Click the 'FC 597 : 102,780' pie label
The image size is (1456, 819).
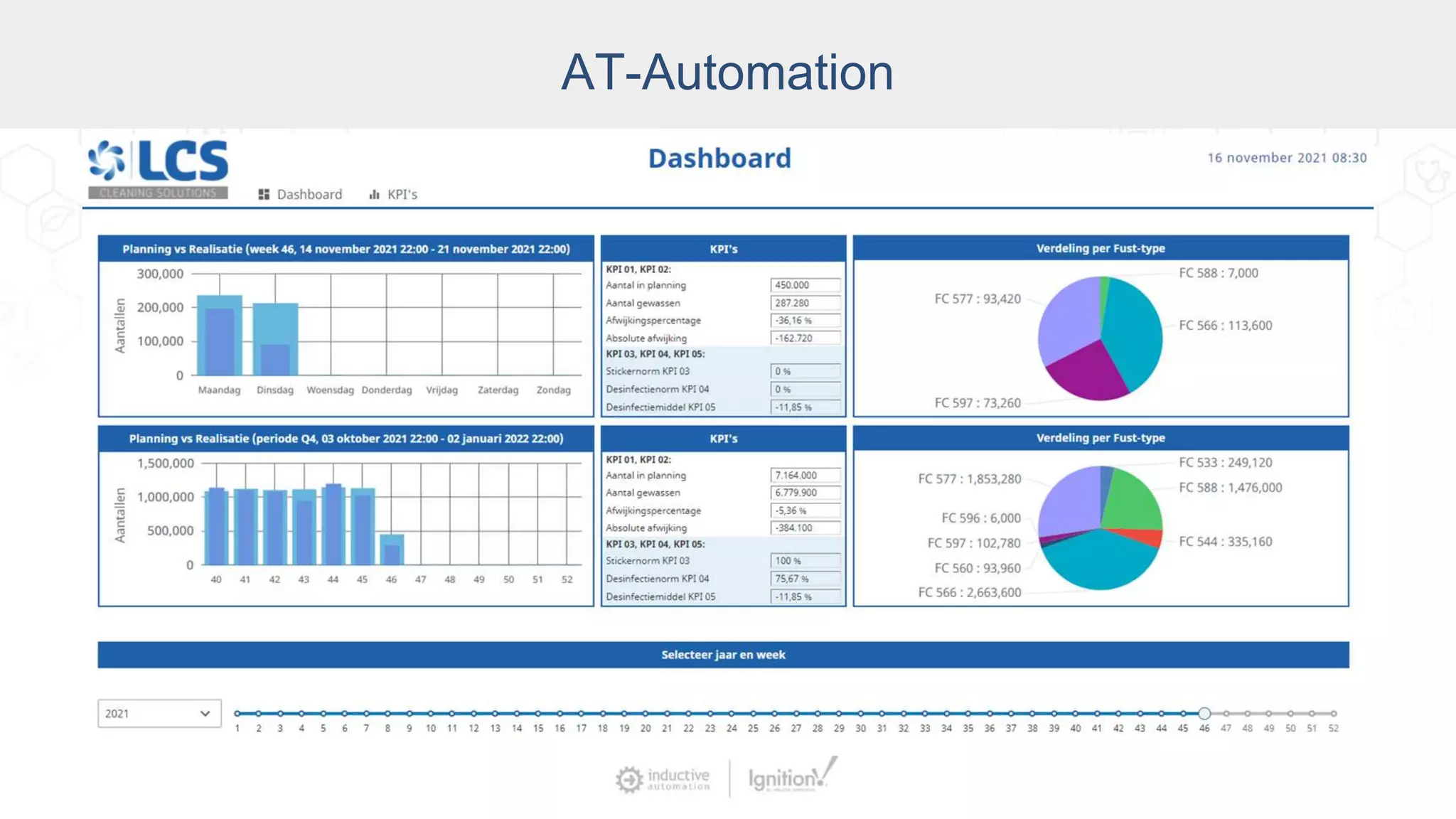pyautogui.click(x=974, y=543)
